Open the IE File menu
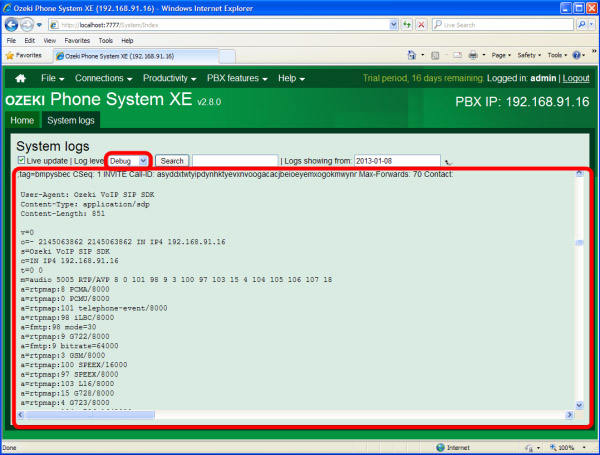 tap(11, 41)
